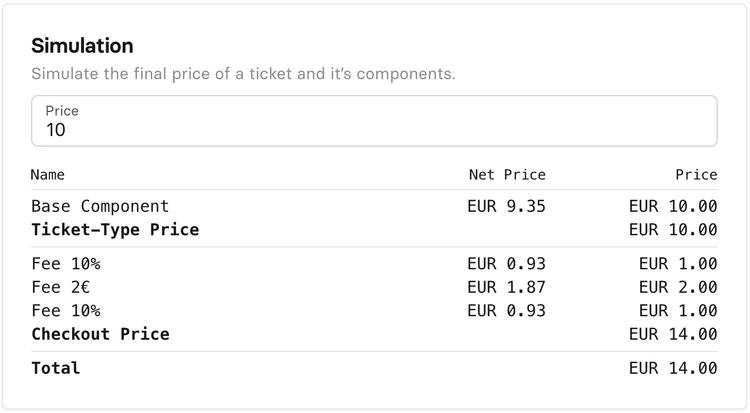
Task: Select the Net Price column header
Action: pos(507,175)
